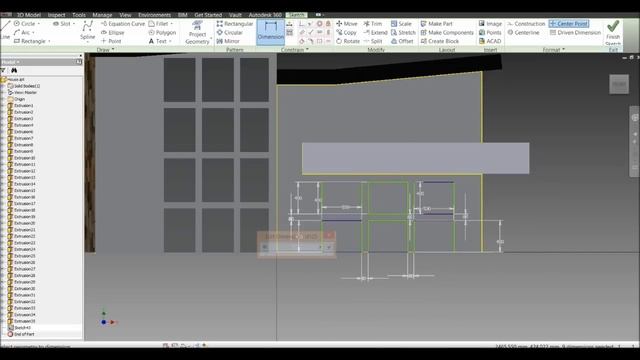
Task: Open the Manage tab
Action: (102, 15)
